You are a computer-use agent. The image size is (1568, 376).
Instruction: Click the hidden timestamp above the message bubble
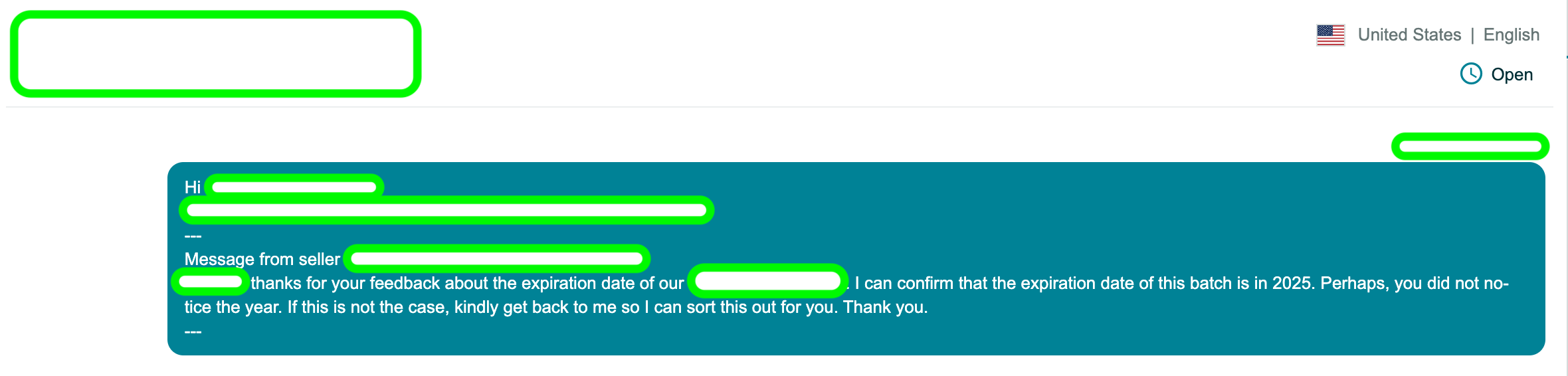(x=1470, y=147)
